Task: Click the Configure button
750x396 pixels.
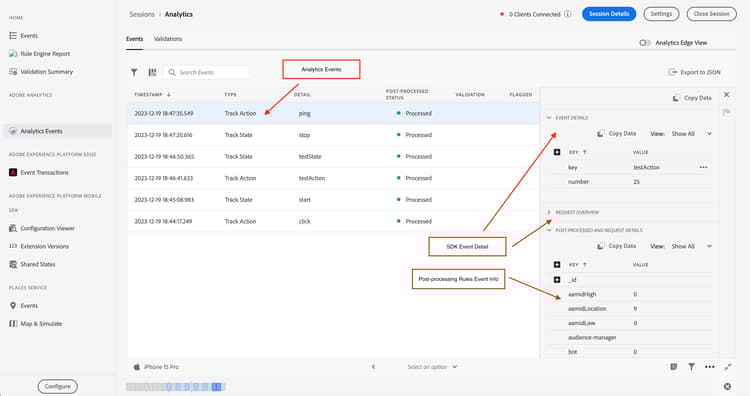Action: pos(57,386)
